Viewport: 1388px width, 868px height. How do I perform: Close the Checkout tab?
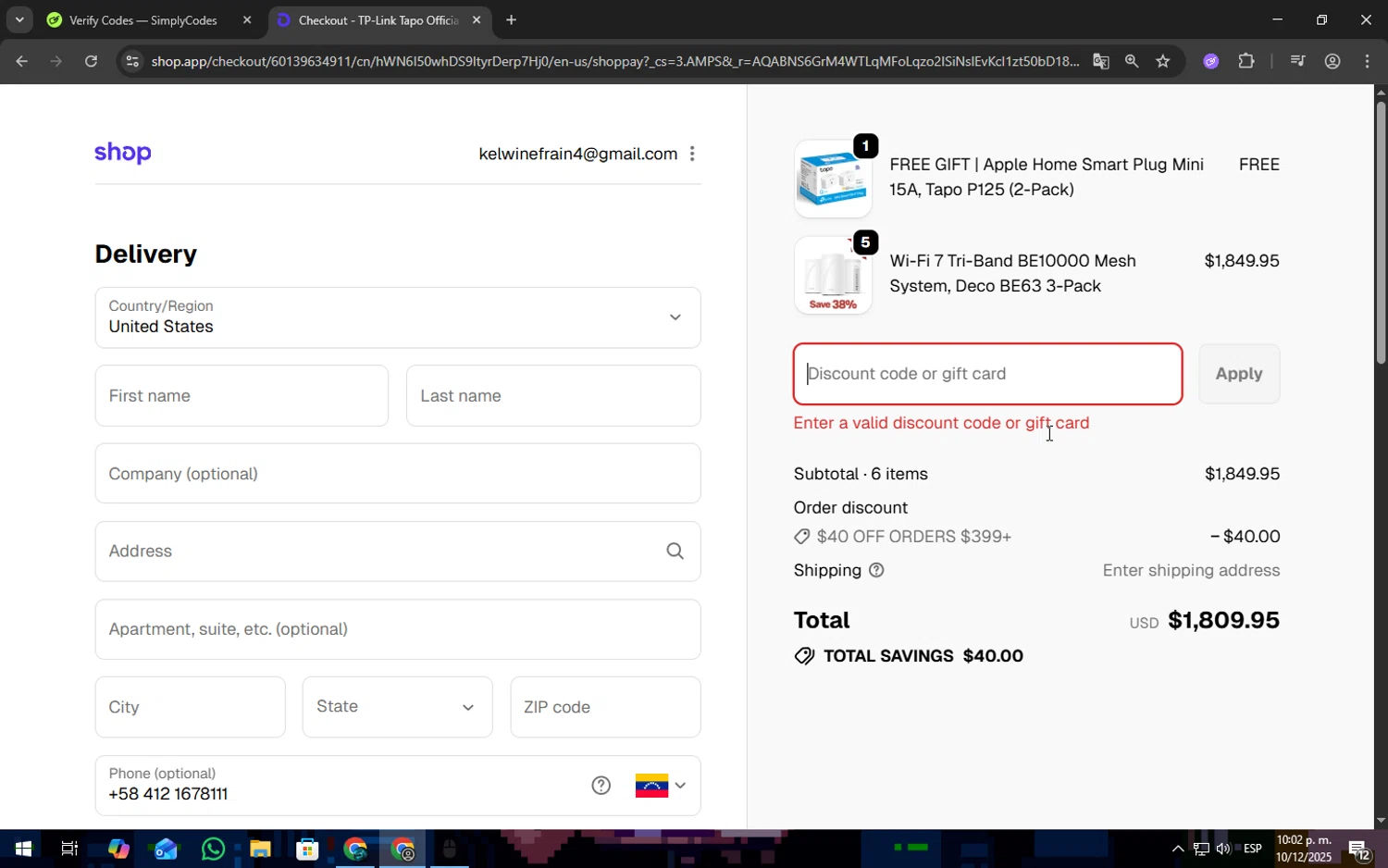point(477,19)
